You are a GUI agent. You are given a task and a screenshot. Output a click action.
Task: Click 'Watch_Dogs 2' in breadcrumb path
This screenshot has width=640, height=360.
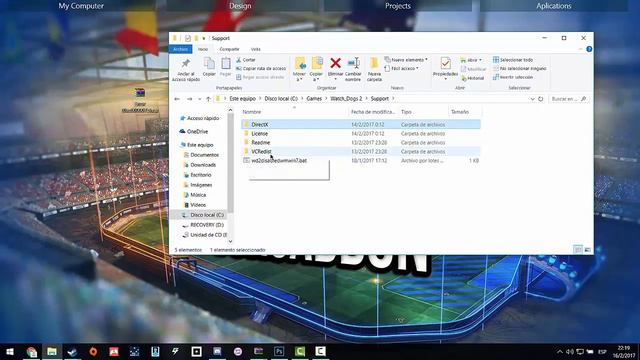(x=346, y=99)
